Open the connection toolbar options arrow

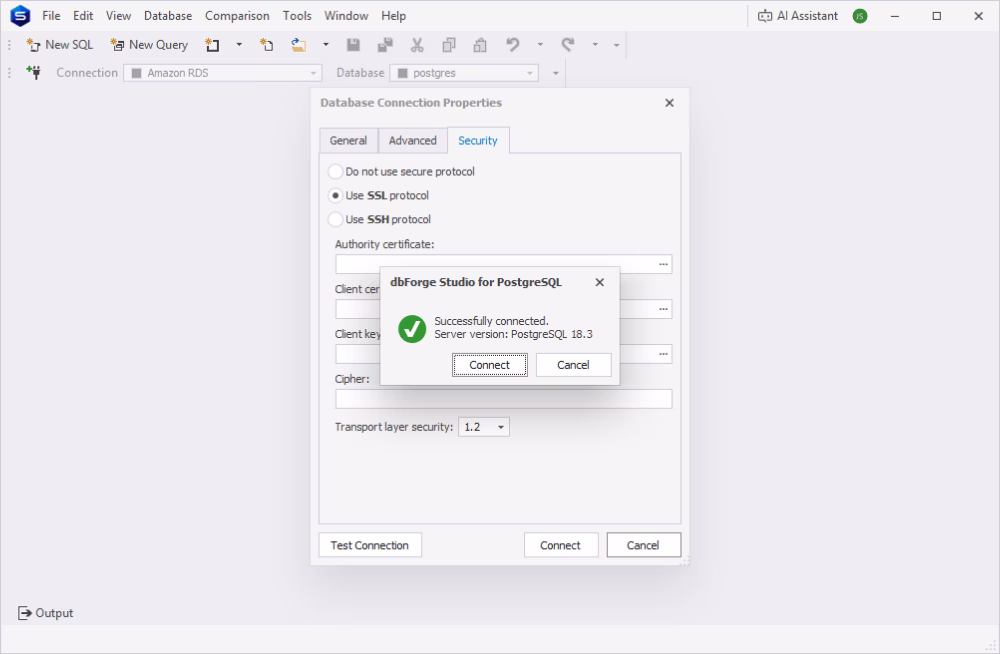555,73
